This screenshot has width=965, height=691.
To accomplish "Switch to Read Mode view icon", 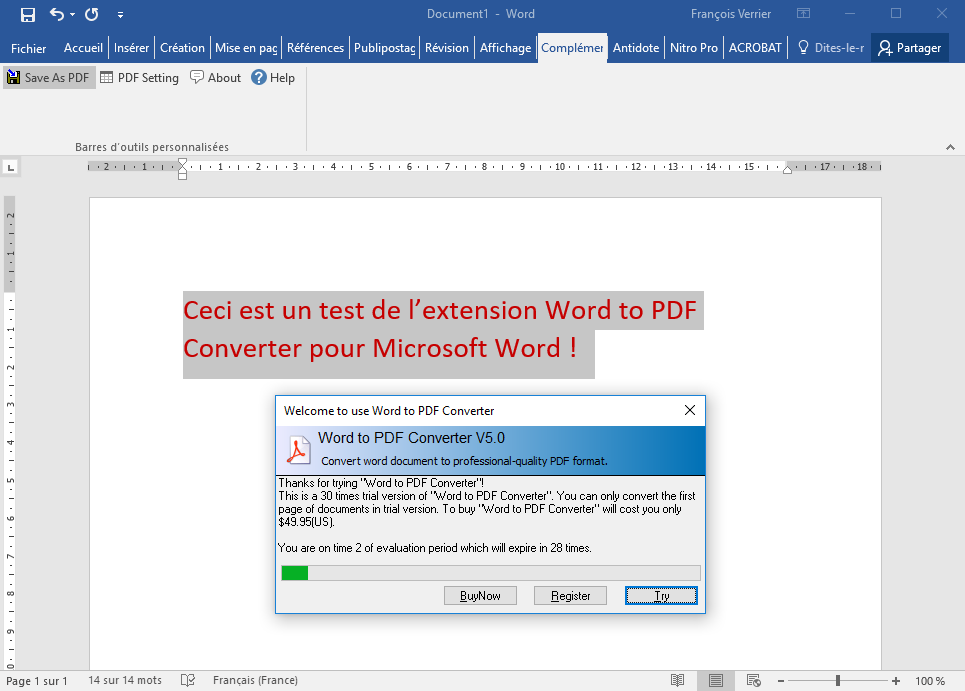I will pos(678,680).
